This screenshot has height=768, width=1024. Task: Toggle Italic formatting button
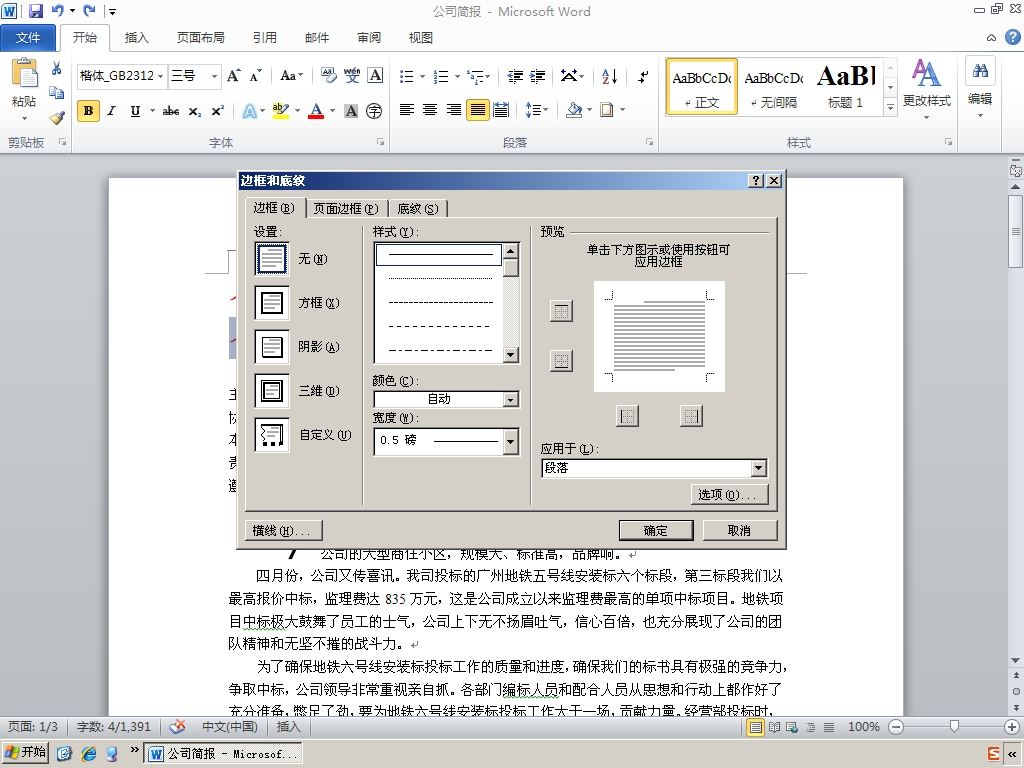pos(112,111)
